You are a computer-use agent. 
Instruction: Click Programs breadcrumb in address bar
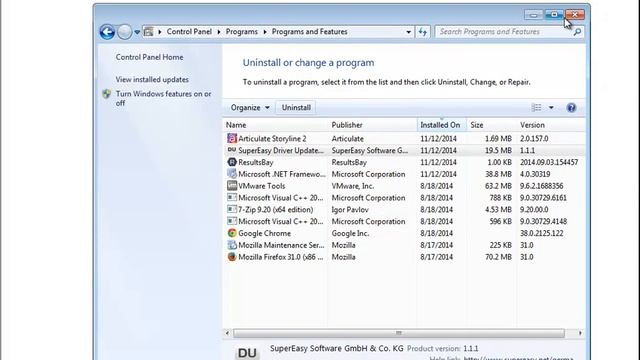point(242,32)
